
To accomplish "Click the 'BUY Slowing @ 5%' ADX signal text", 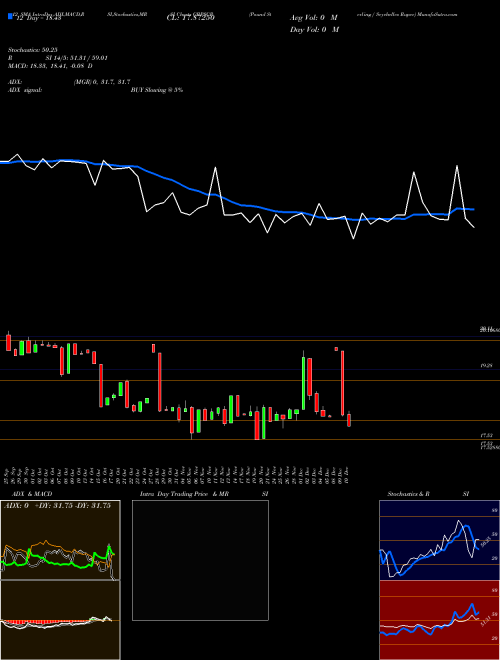I will pyautogui.click(x=157, y=90).
